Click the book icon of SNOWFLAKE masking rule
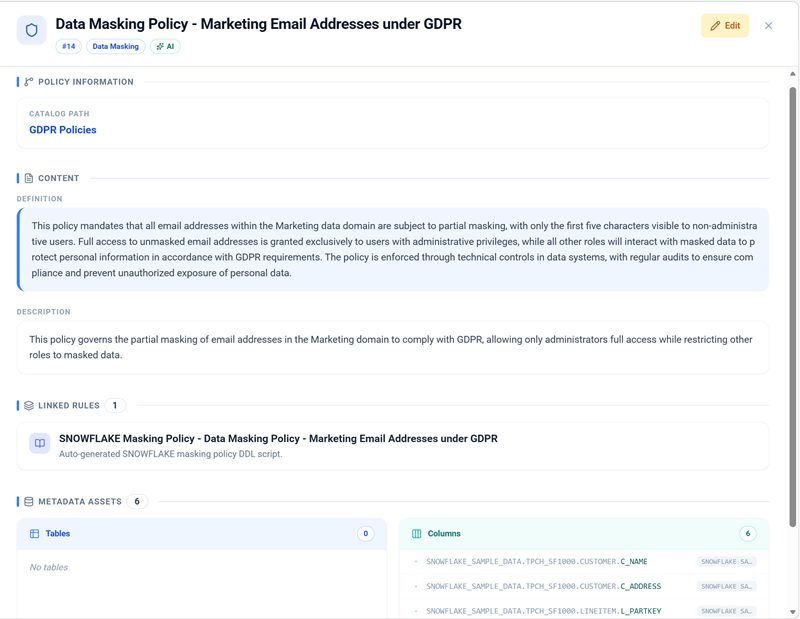This screenshot has width=800, height=619. click(40, 443)
